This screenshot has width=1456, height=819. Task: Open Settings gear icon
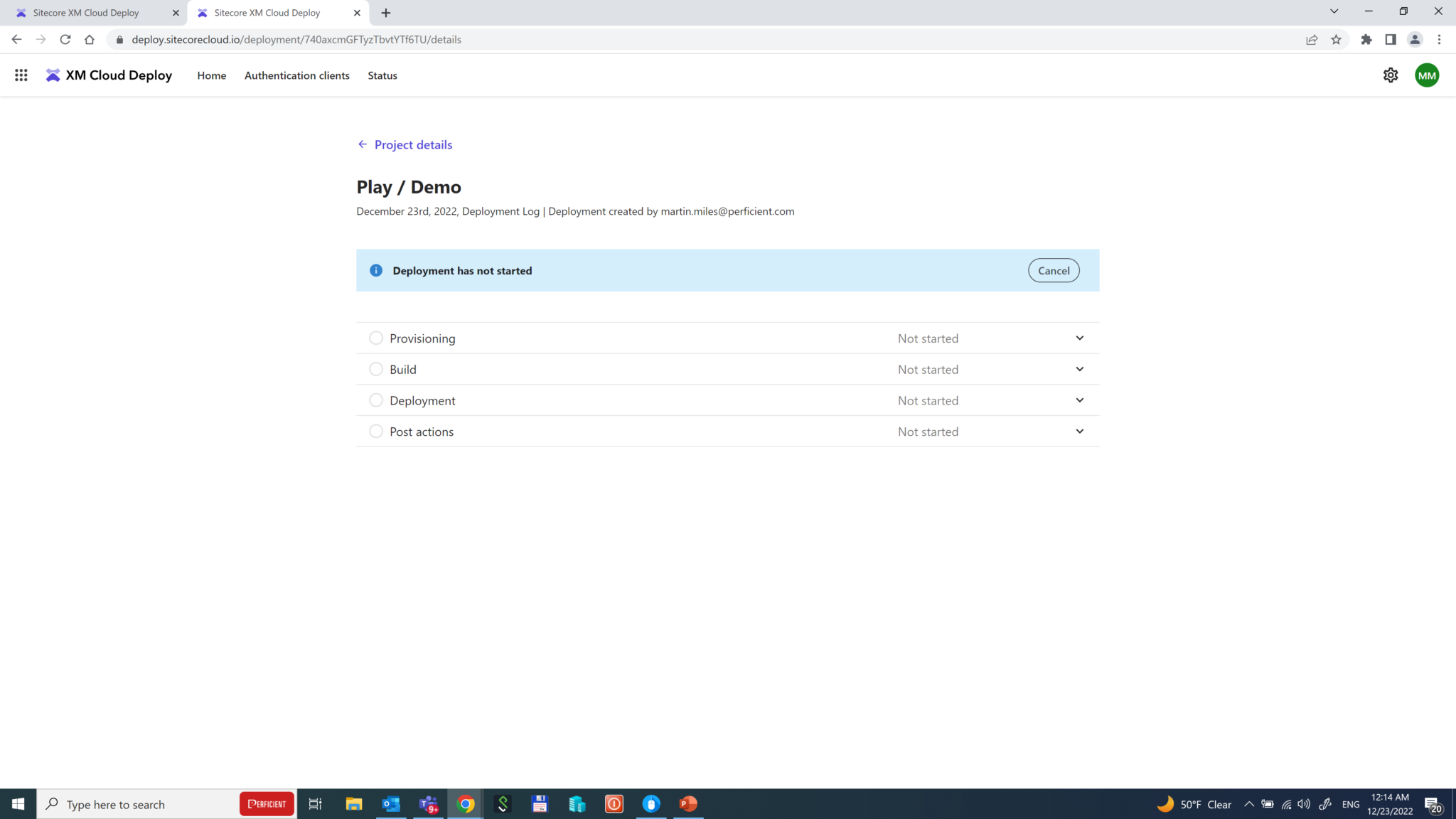click(x=1391, y=75)
